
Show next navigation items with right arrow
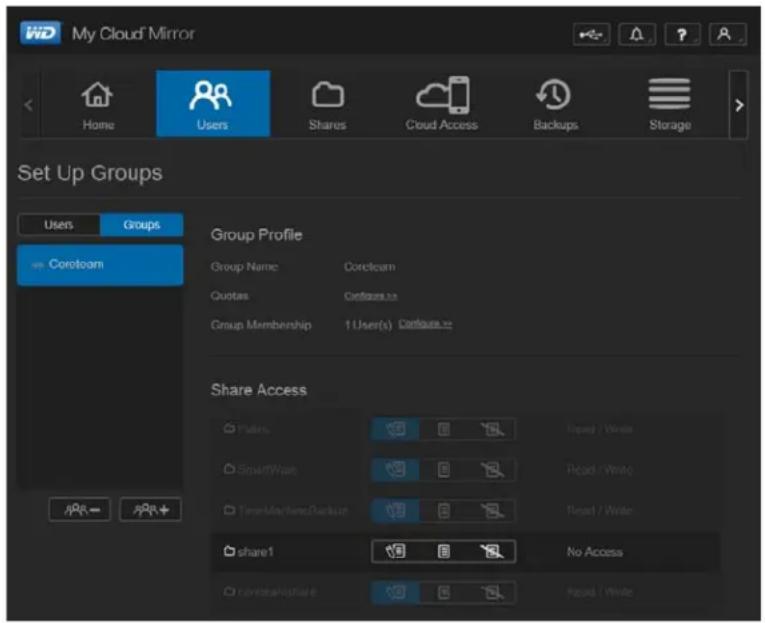(739, 105)
